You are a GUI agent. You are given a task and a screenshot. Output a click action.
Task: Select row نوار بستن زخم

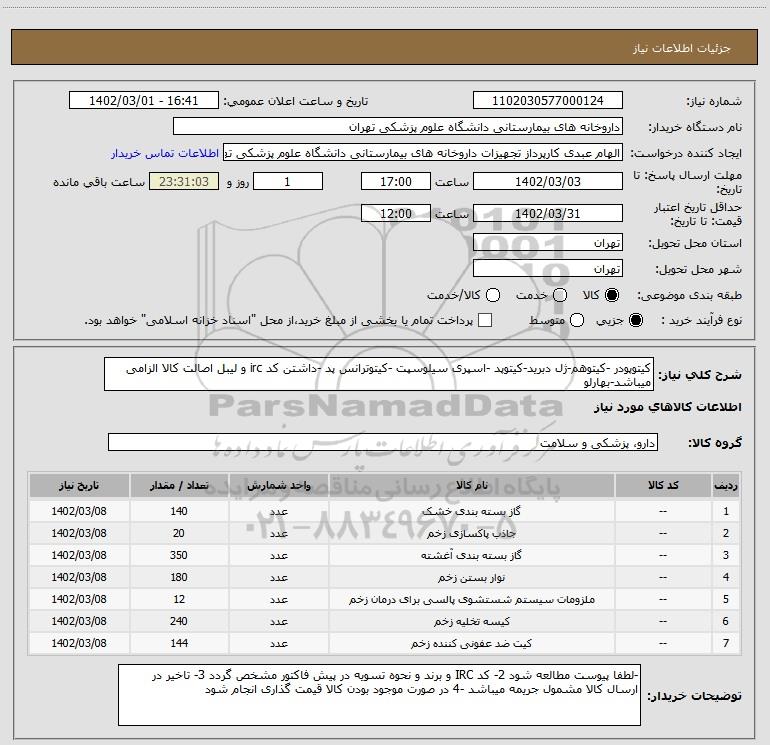pyautogui.click(x=385, y=578)
